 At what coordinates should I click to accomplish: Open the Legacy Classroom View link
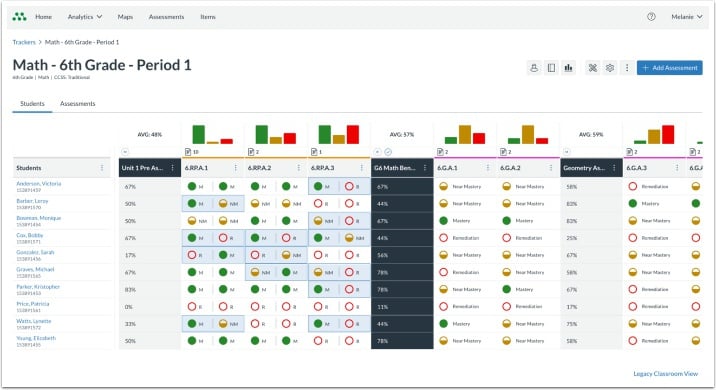click(665, 374)
